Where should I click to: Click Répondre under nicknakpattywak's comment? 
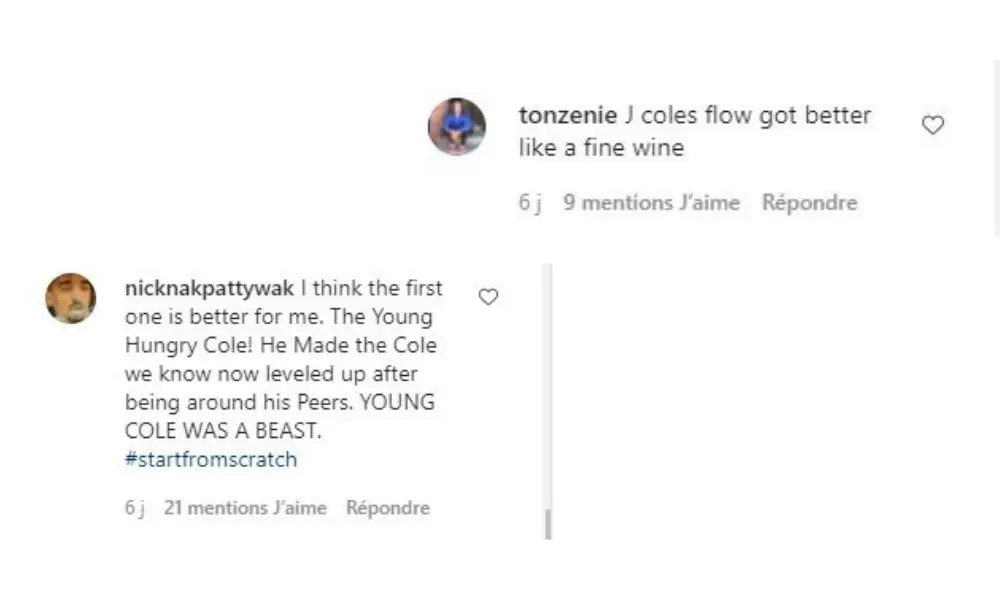click(387, 508)
